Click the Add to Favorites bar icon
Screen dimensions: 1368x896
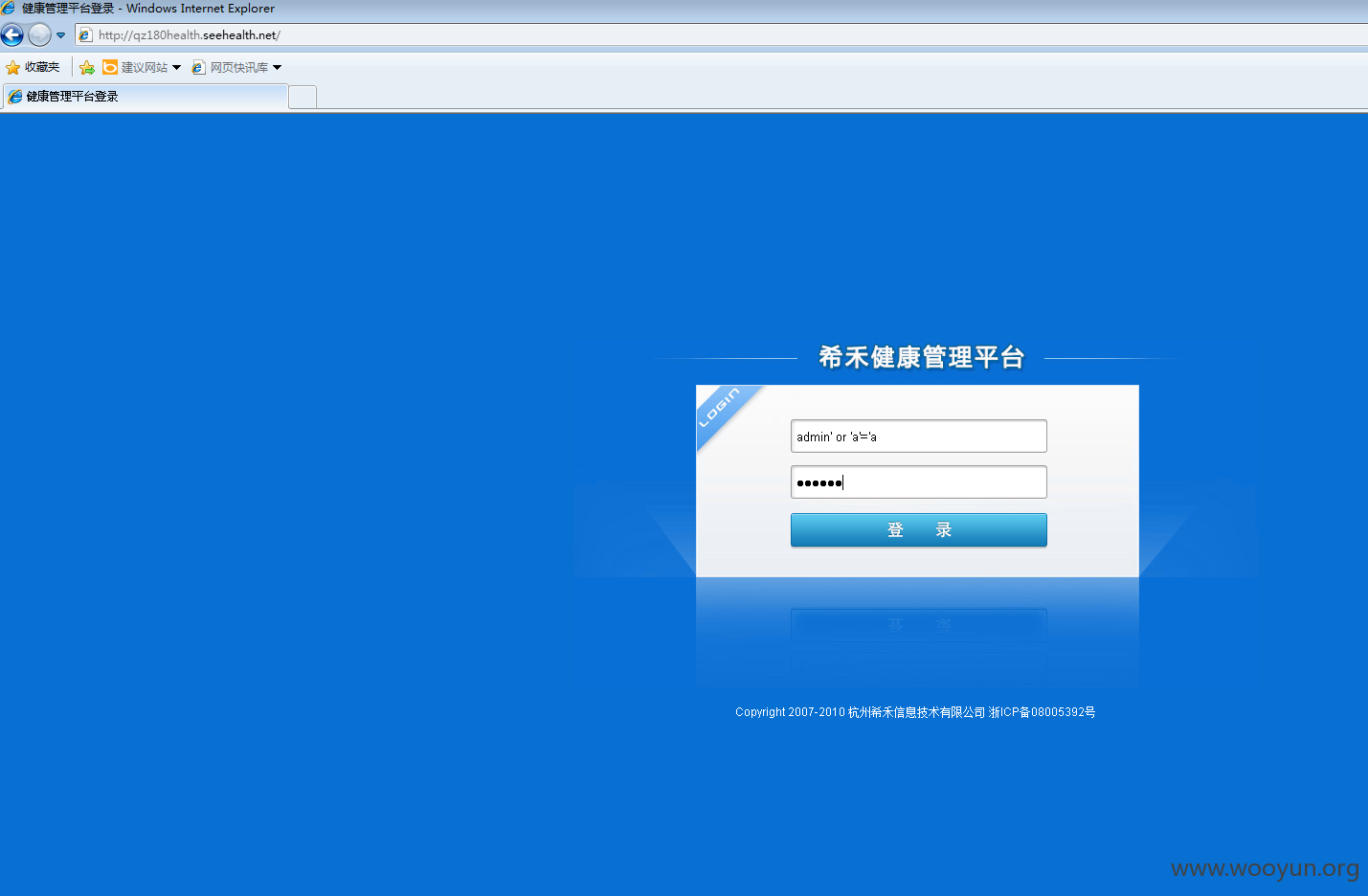[87, 67]
